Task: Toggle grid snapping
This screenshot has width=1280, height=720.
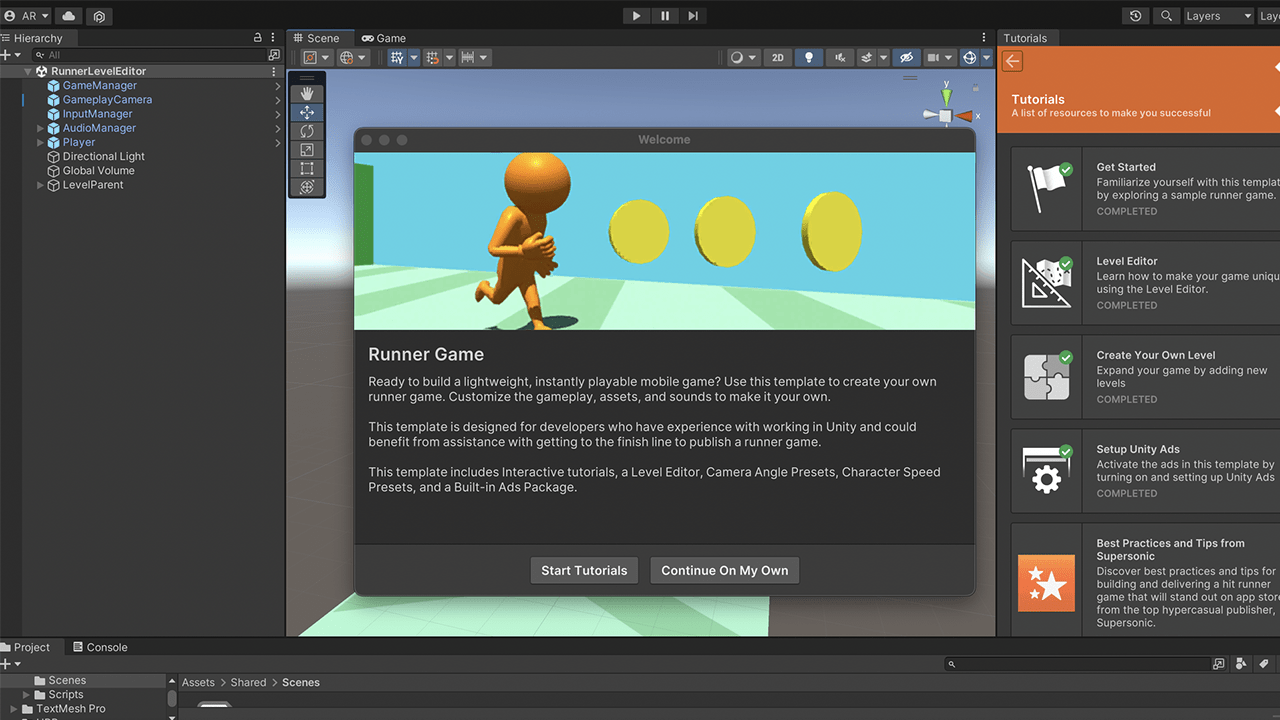Action: pyautogui.click(x=433, y=58)
